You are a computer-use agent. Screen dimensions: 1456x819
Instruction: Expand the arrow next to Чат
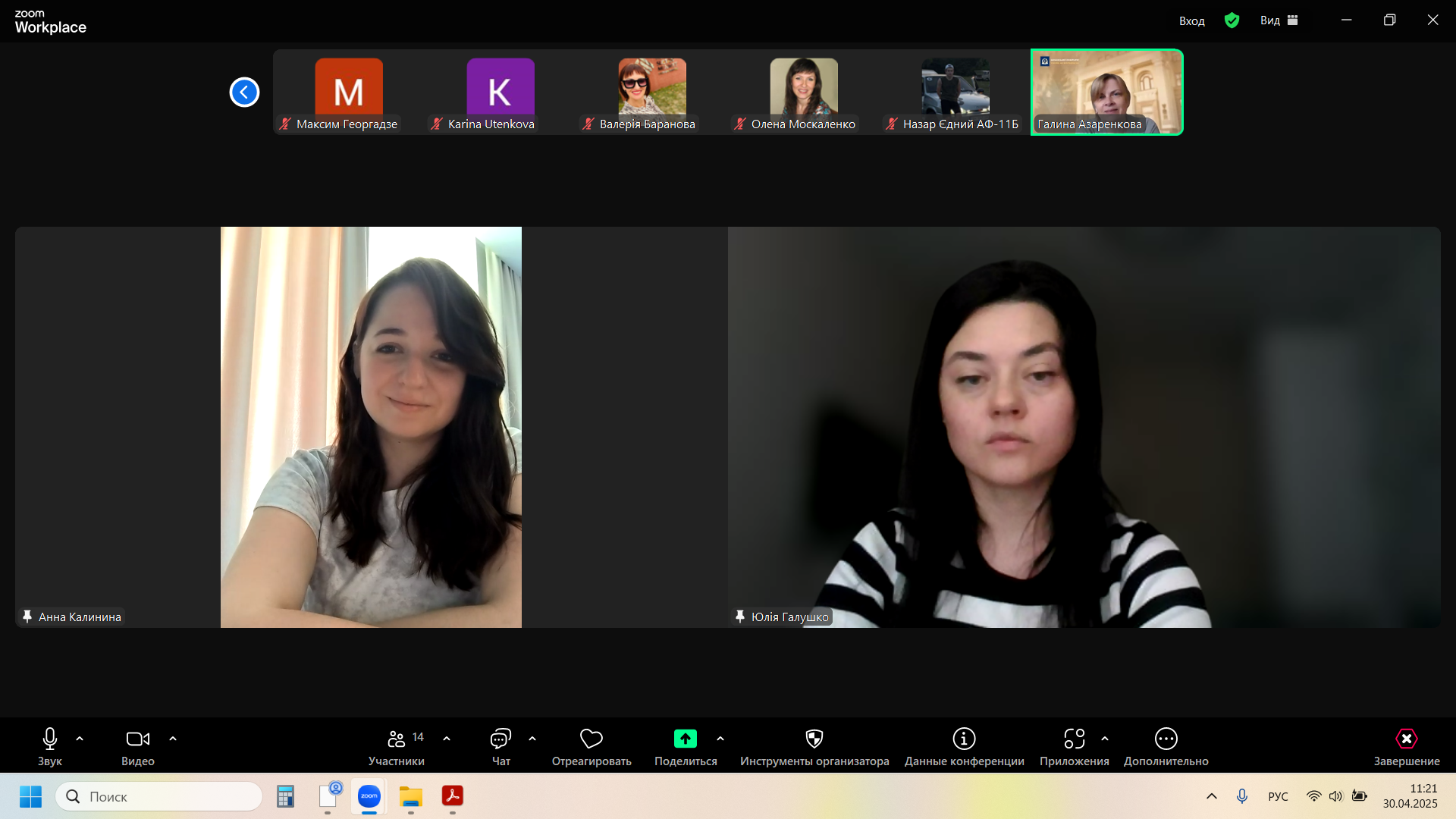coord(532,739)
